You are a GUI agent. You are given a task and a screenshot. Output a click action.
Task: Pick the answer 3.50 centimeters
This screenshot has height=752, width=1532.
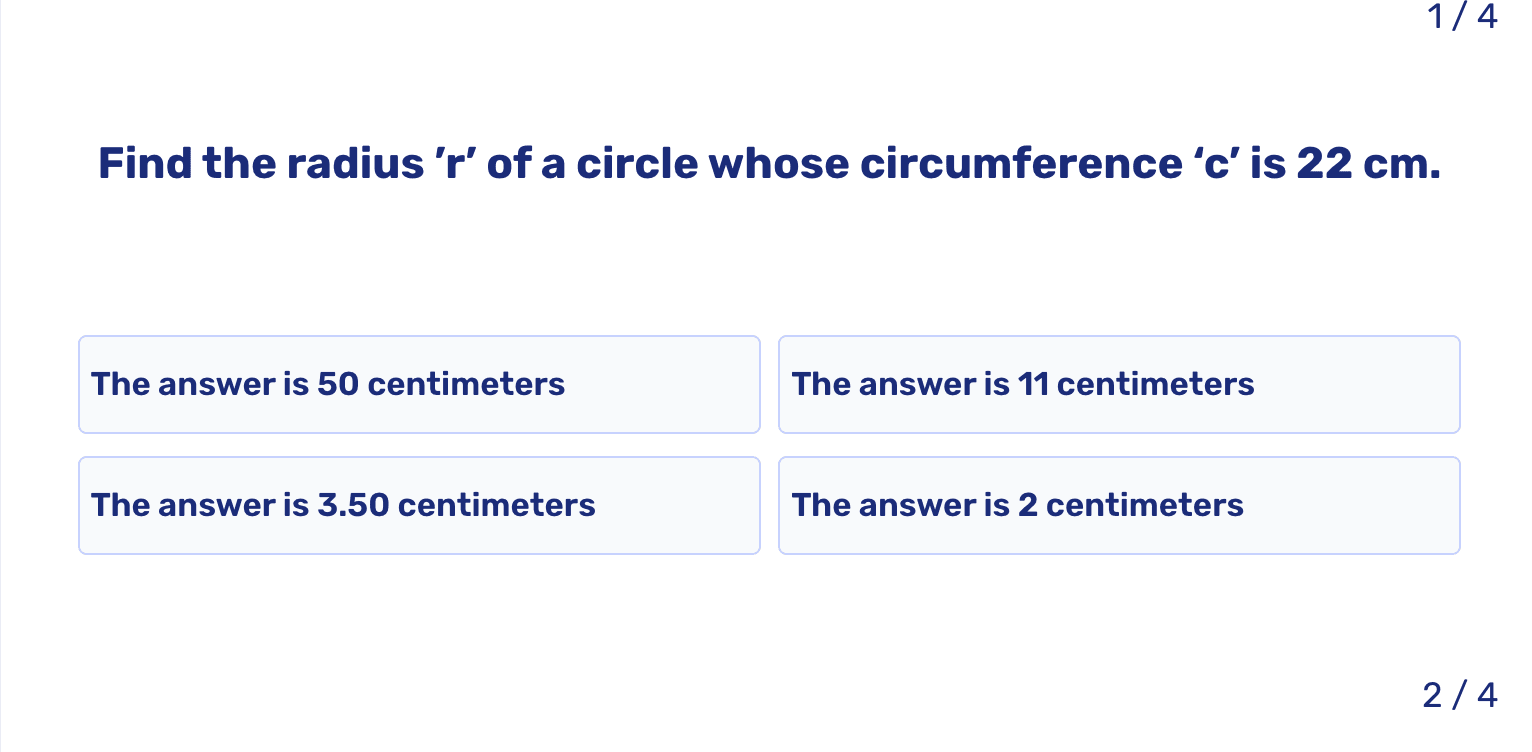tap(419, 506)
